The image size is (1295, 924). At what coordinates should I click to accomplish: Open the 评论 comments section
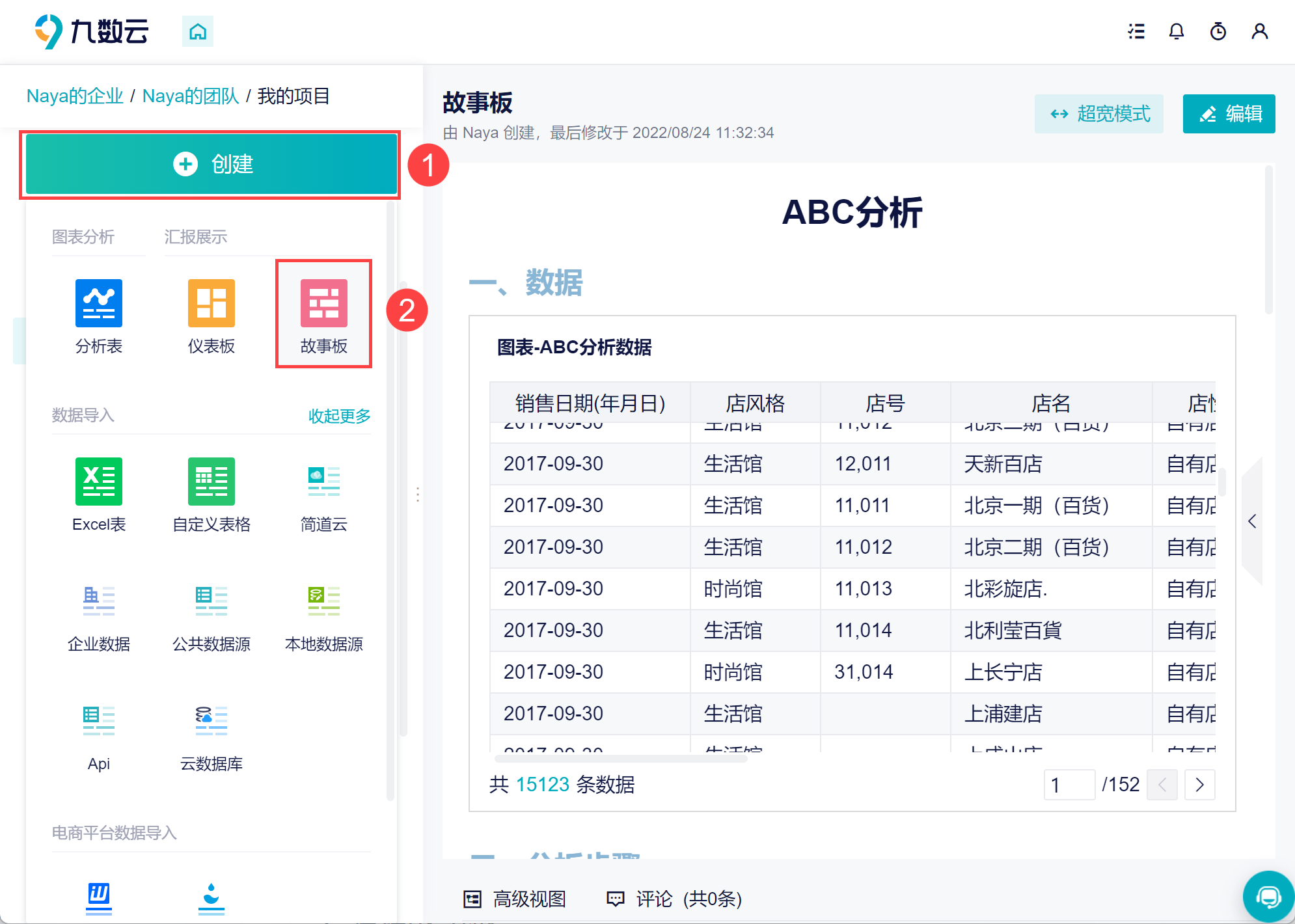pos(674,899)
